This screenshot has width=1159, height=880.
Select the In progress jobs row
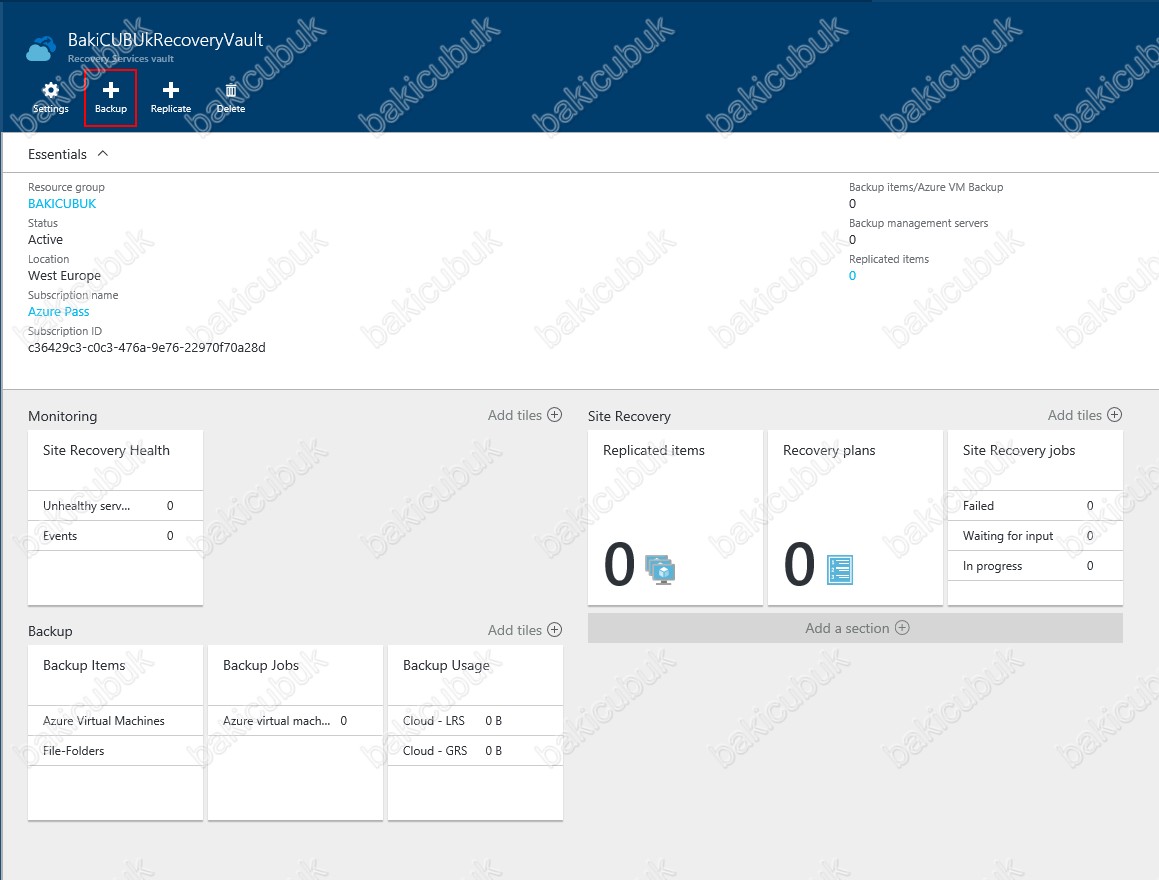click(1035, 566)
